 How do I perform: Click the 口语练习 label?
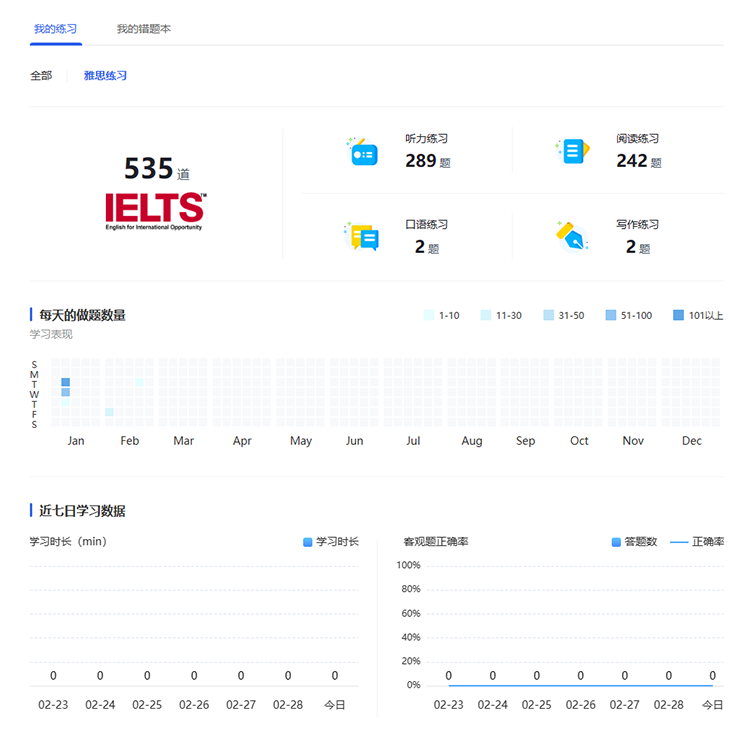click(x=427, y=224)
